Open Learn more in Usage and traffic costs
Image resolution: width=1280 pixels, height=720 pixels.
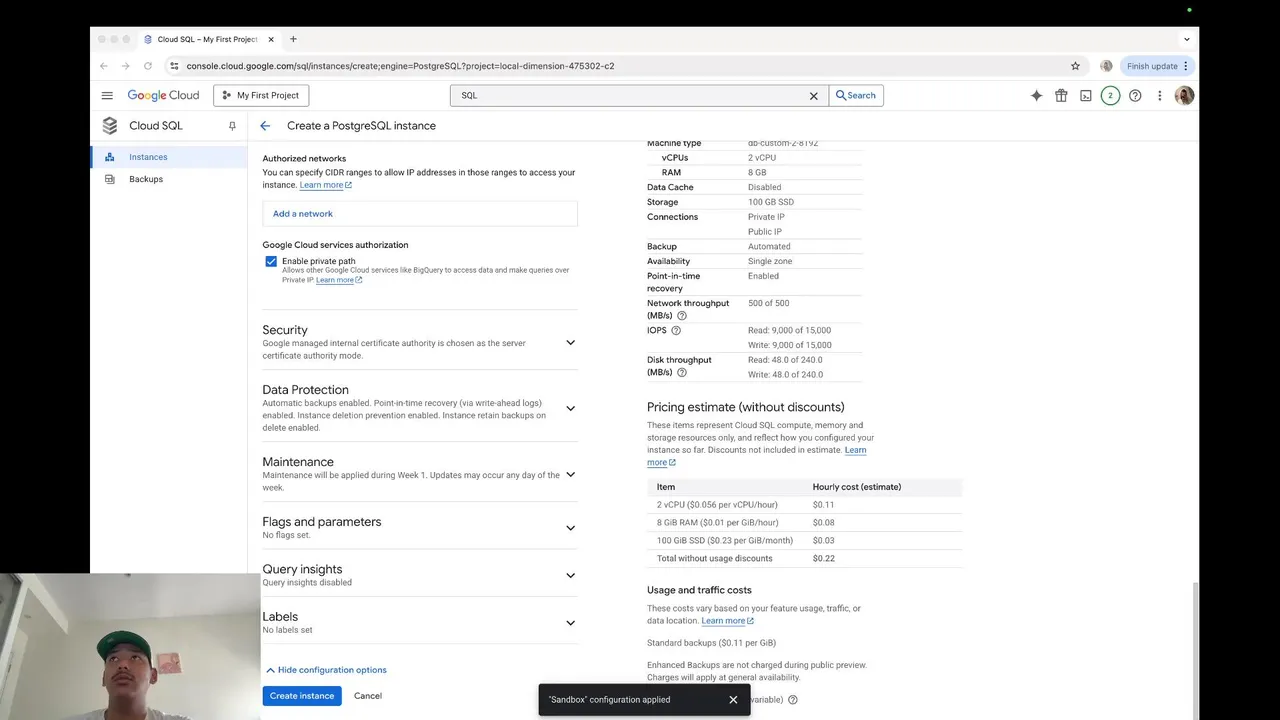click(727, 621)
